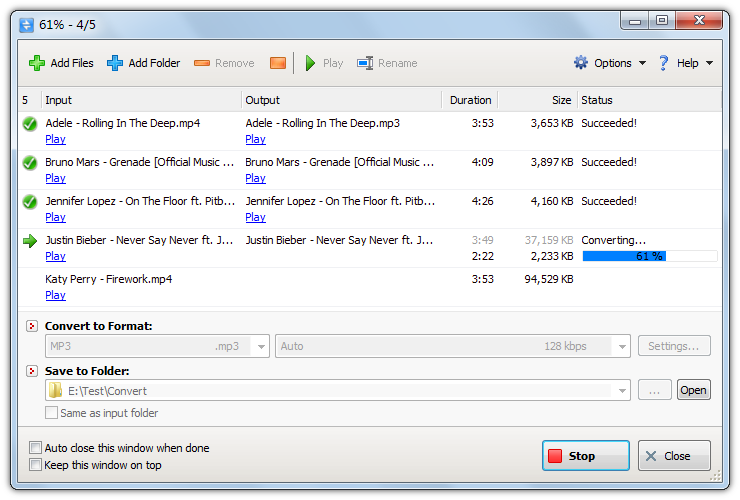Sort by the Duration column header
740x500 pixels.
tap(470, 100)
